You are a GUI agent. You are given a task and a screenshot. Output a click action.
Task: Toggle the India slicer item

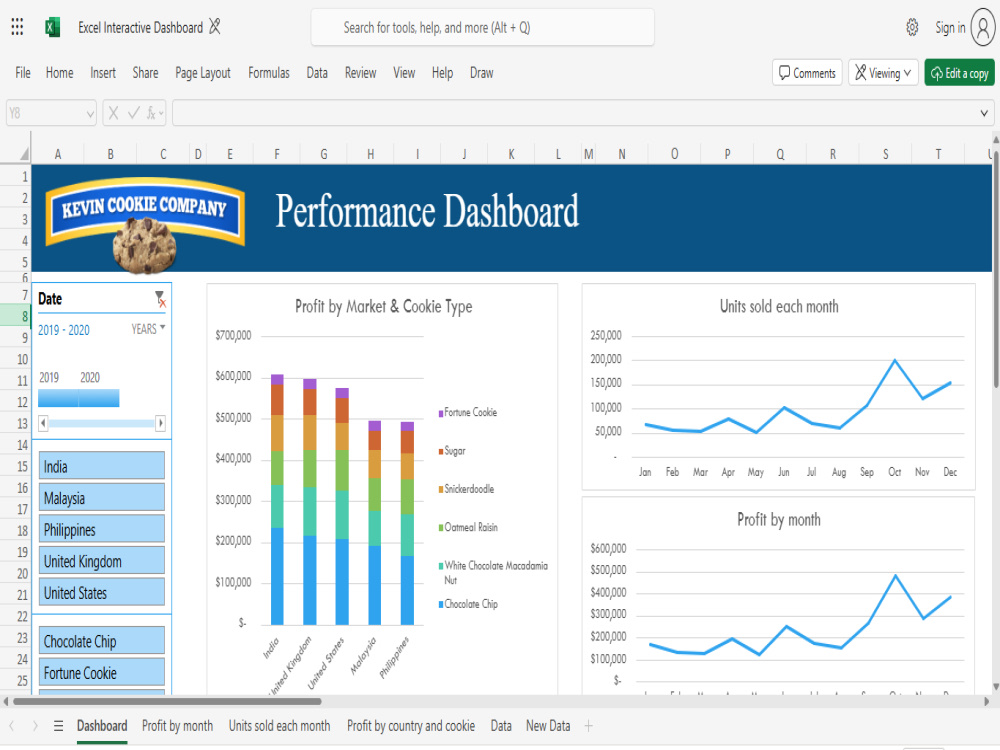click(101, 466)
